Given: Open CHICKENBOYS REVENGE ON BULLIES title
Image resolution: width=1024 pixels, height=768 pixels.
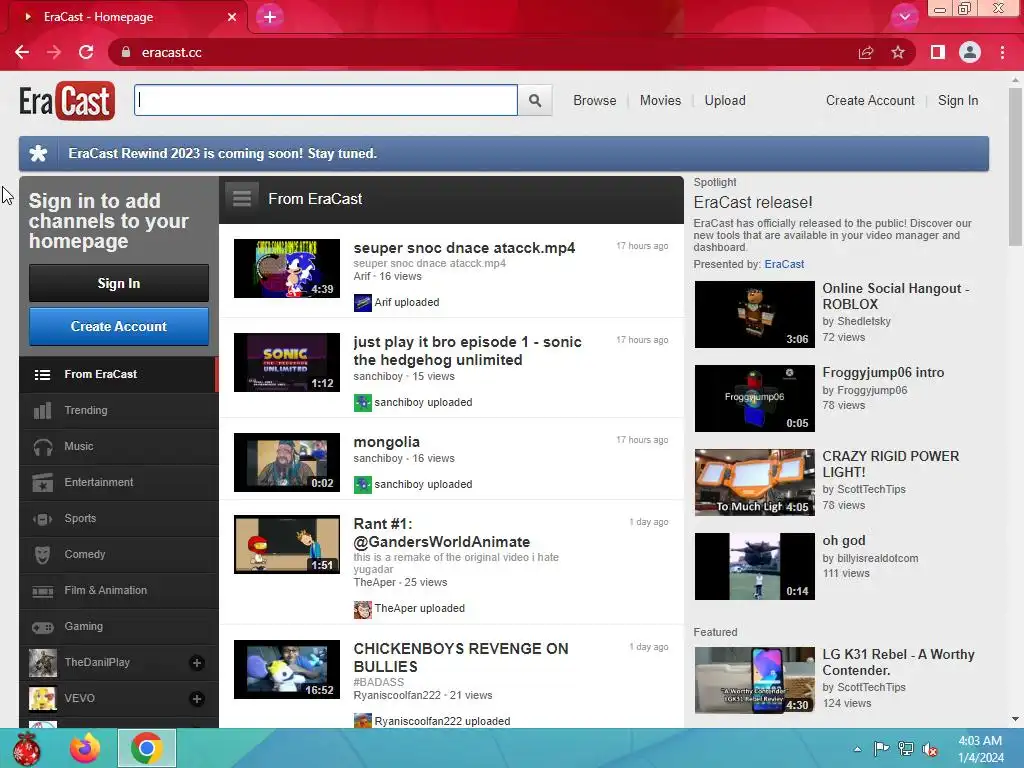Looking at the screenshot, I should (461, 658).
